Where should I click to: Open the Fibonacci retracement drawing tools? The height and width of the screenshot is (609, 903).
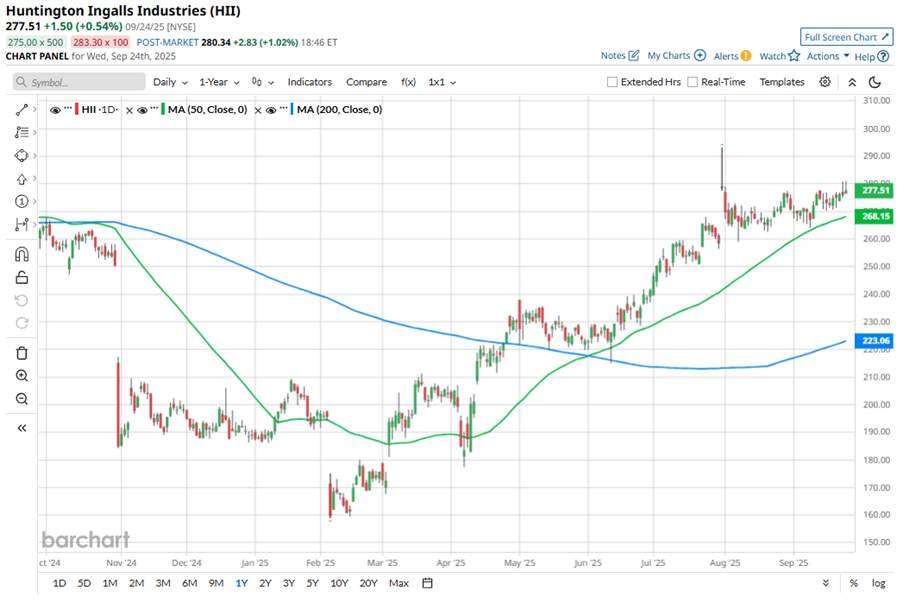22,133
